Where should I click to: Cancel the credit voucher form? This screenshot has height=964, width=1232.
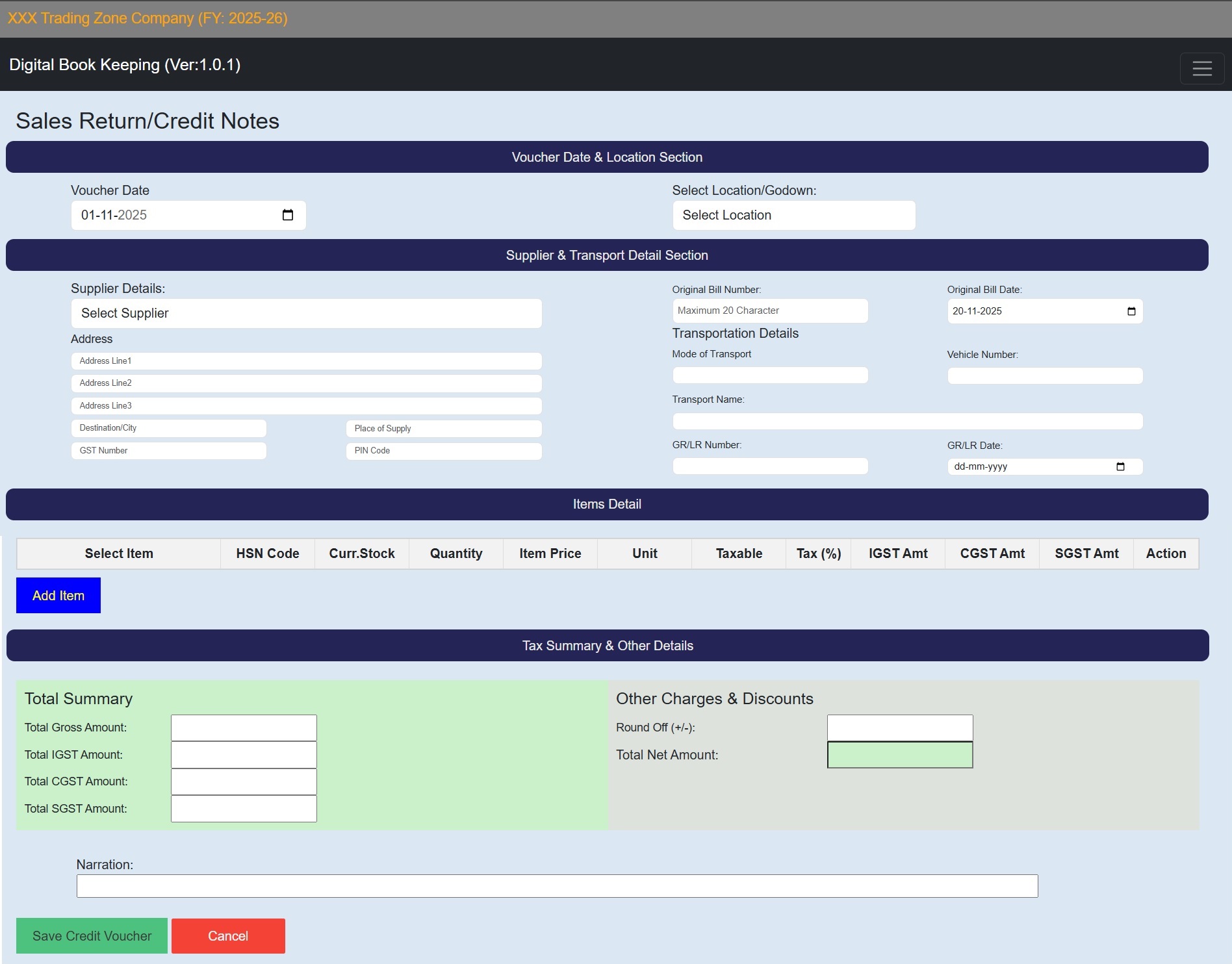pos(228,935)
